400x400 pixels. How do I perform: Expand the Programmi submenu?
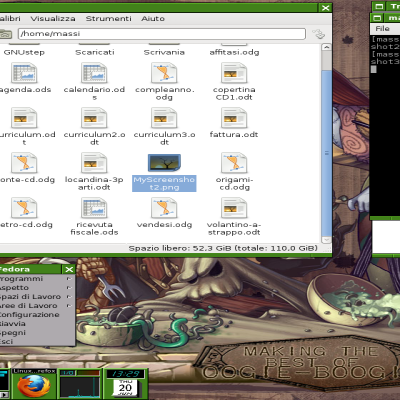[x=37, y=279]
